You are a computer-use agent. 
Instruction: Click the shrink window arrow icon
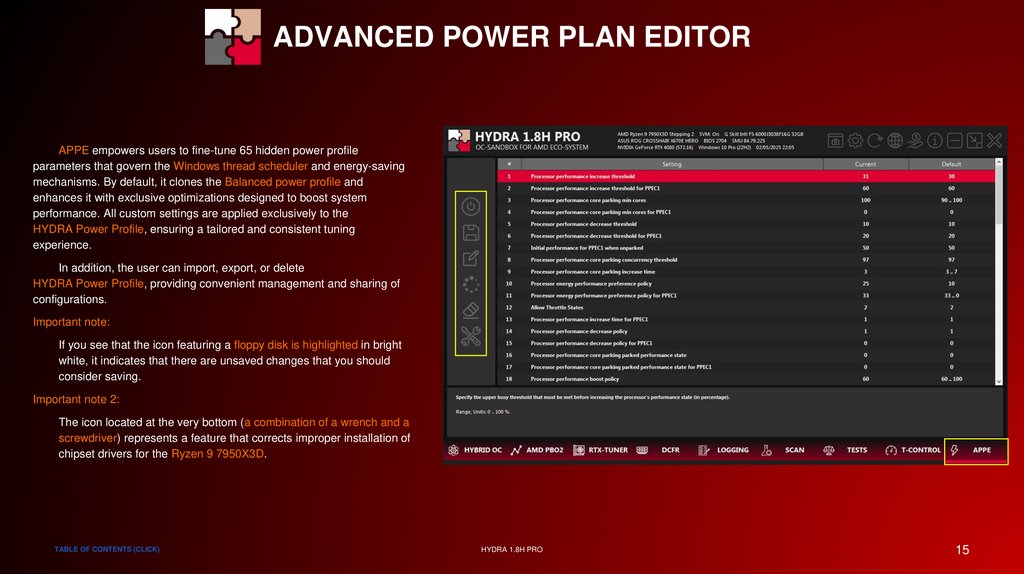(x=974, y=140)
